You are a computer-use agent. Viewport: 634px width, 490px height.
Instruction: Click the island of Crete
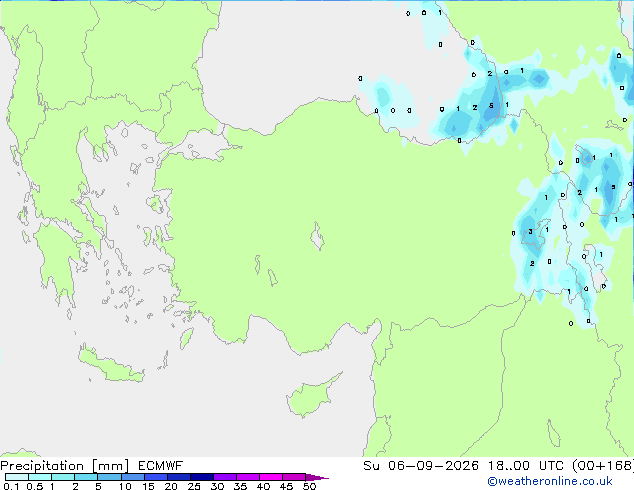point(110,365)
